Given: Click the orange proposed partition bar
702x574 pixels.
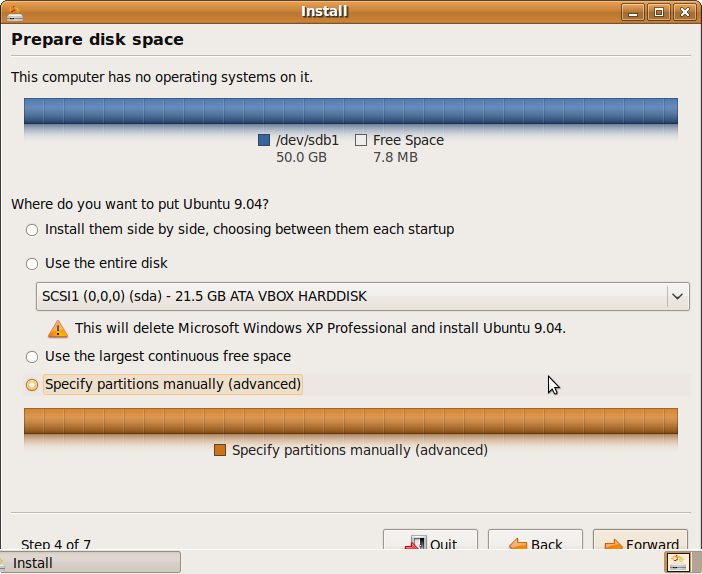Looking at the screenshot, I should point(351,421).
